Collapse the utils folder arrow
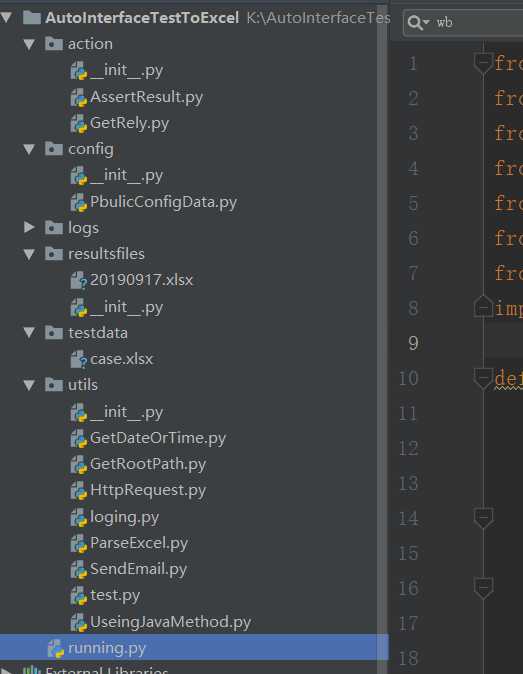This screenshot has height=674, width=523. coord(29,385)
